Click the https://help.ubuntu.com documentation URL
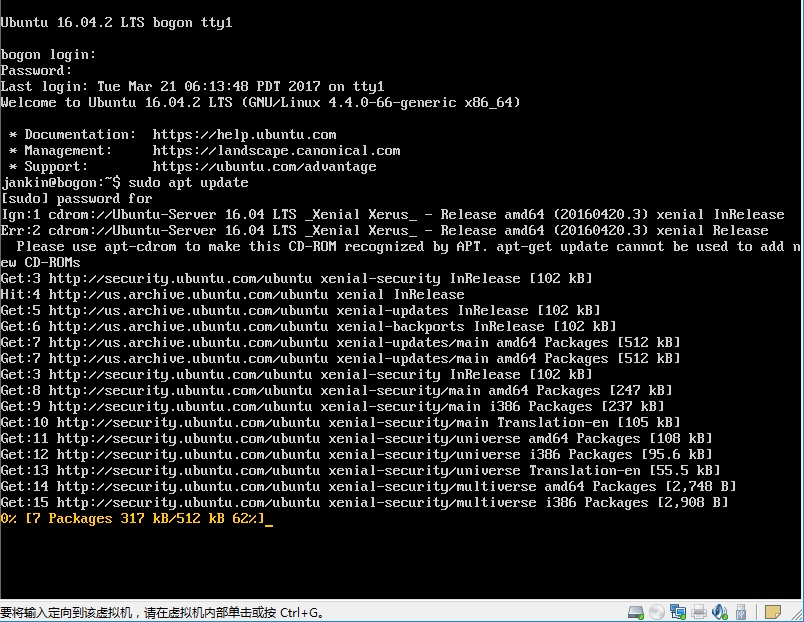 pyautogui.click(x=244, y=135)
